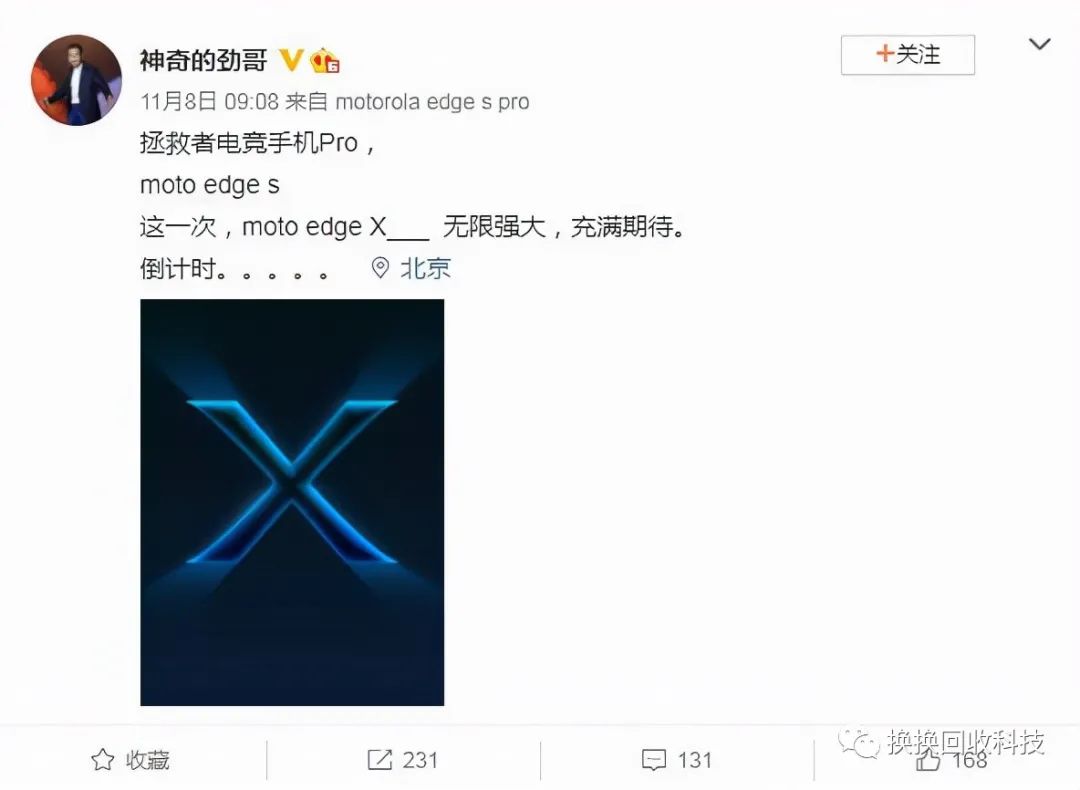The width and height of the screenshot is (1080, 790).
Task: Click the crown membership level icon
Action: pos(324,61)
